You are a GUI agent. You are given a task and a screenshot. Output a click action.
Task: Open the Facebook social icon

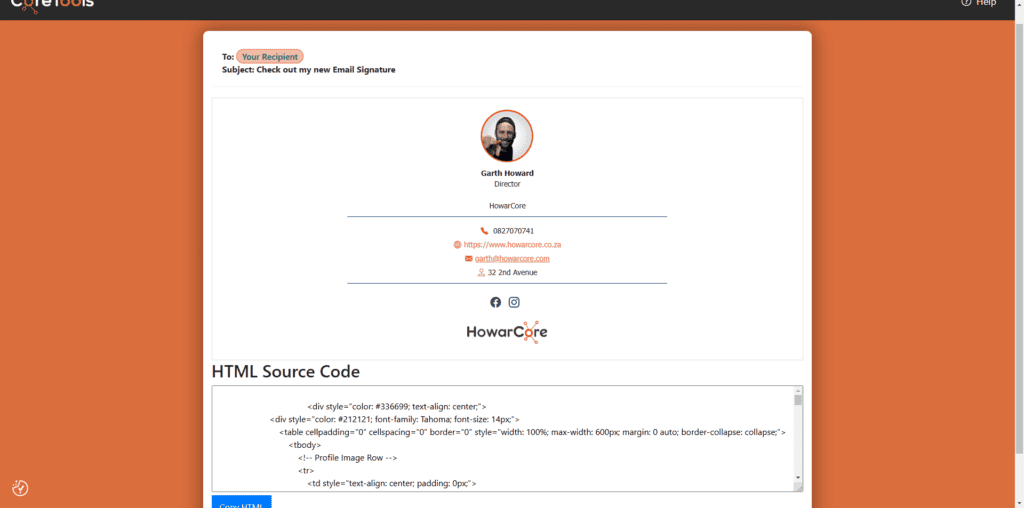point(496,302)
